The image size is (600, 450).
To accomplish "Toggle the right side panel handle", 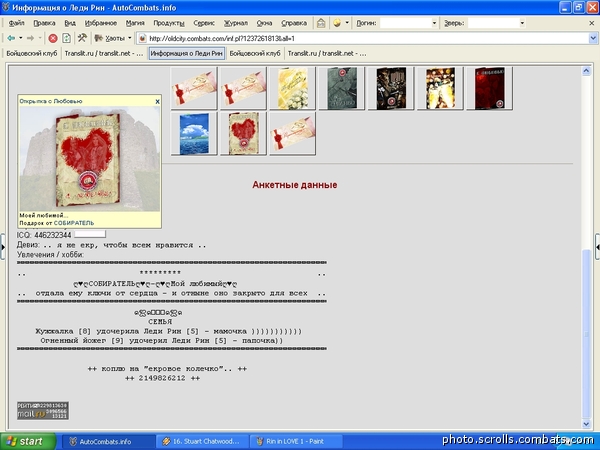I will coord(597,247).
